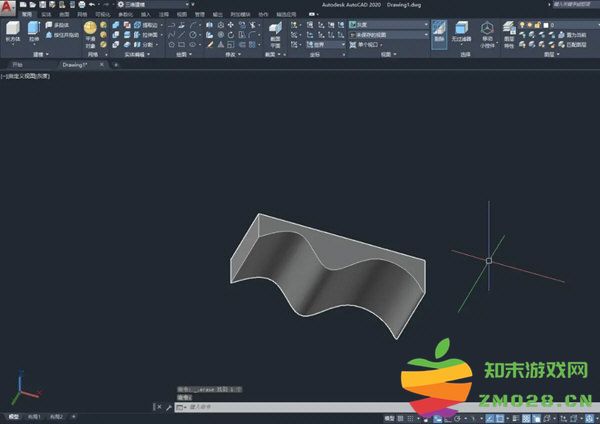
Task: Open the visual style dropdown
Action: coord(389,25)
